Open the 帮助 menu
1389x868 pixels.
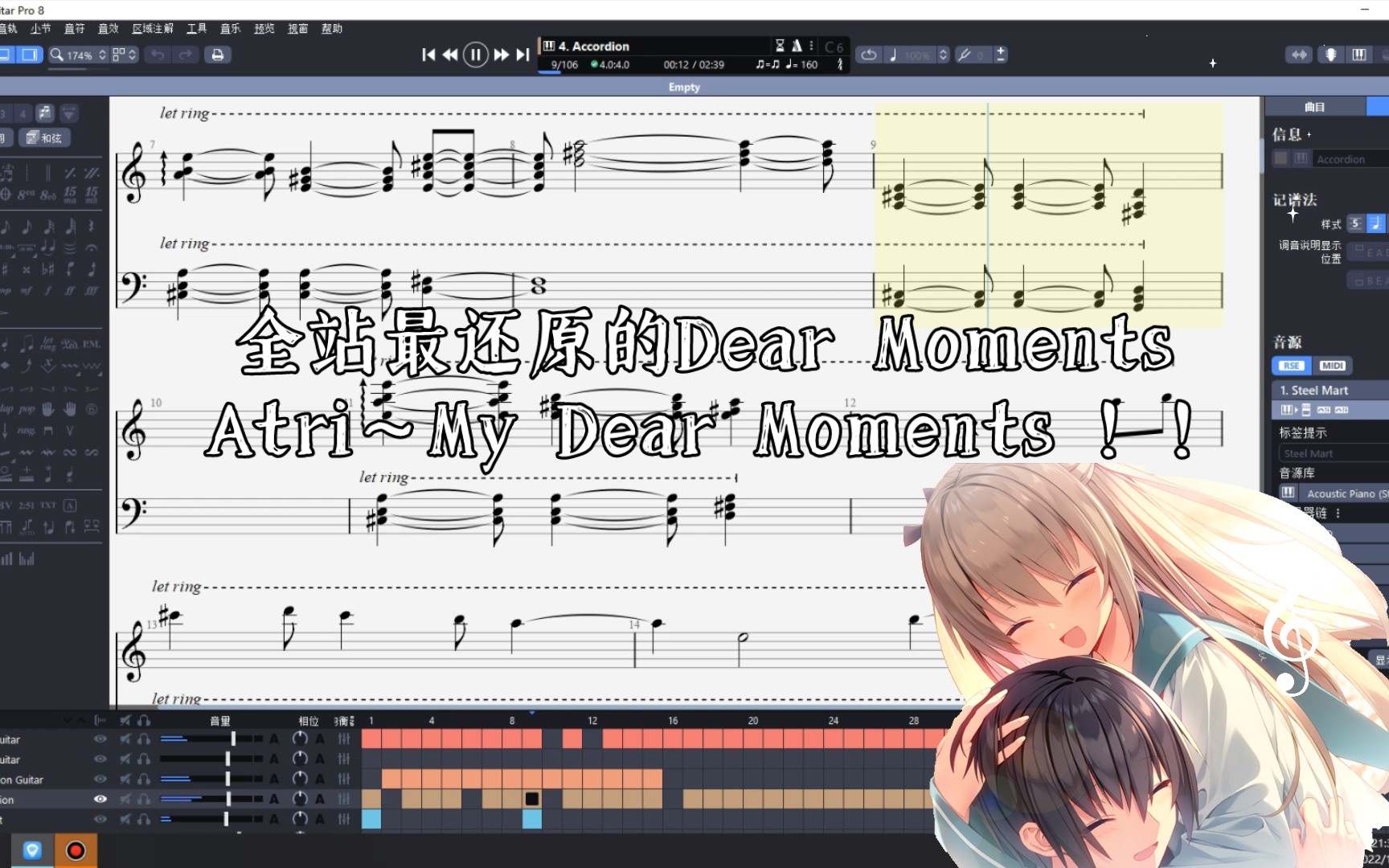pos(332,28)
